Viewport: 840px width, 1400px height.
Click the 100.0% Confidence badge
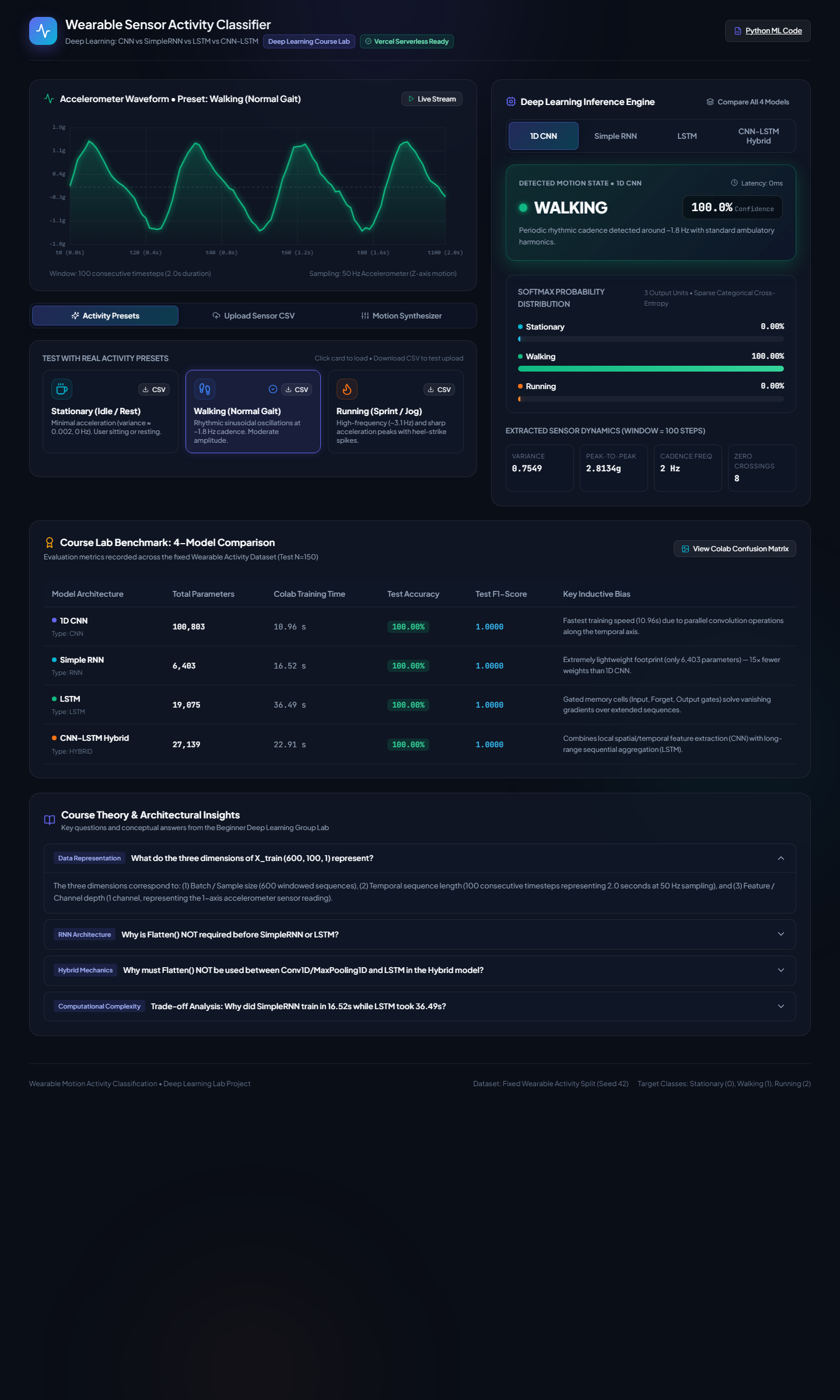pos(733,208)
